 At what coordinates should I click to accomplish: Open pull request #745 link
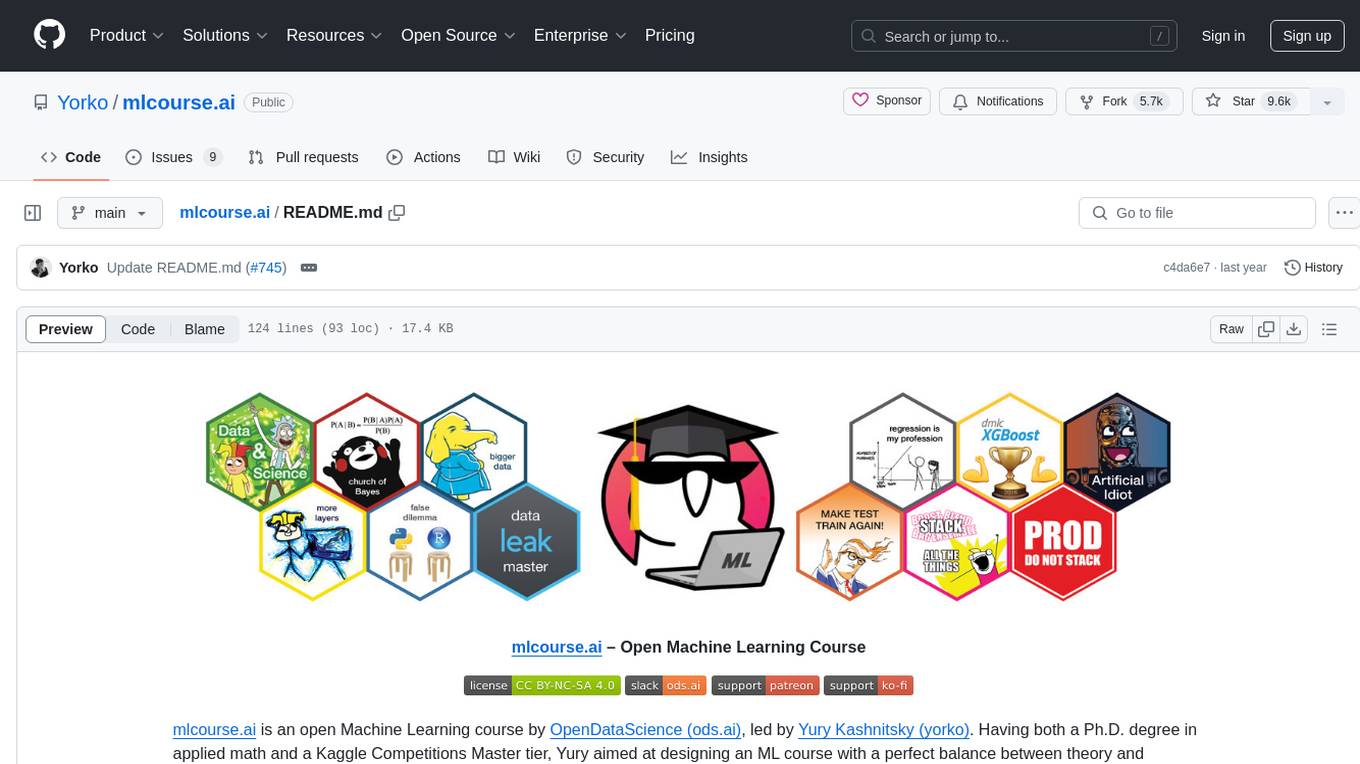(266, 268)
